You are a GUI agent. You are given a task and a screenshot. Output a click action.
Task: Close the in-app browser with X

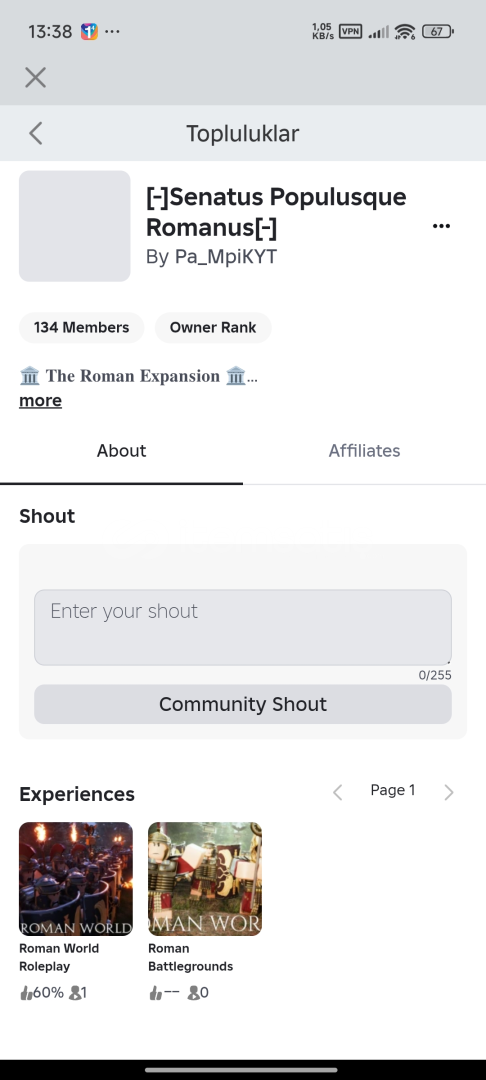(x=35, y=77)
